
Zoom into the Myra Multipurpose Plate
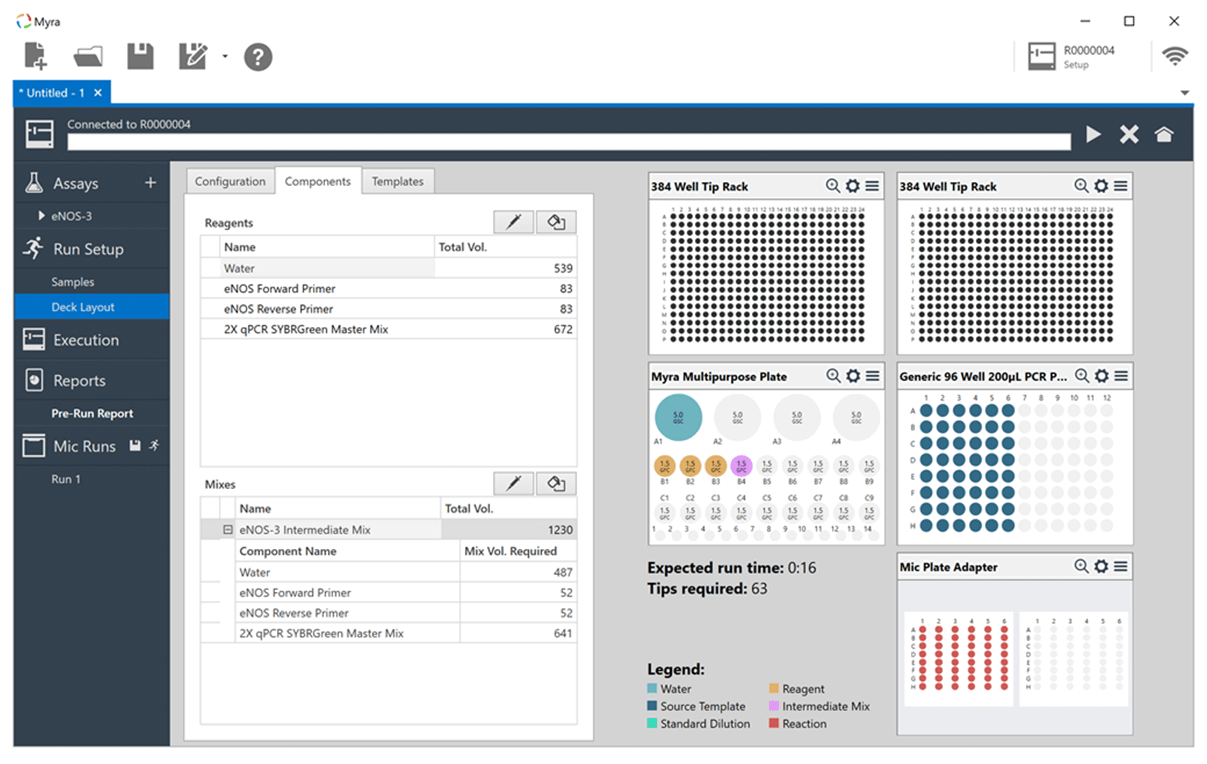[833, 376]
